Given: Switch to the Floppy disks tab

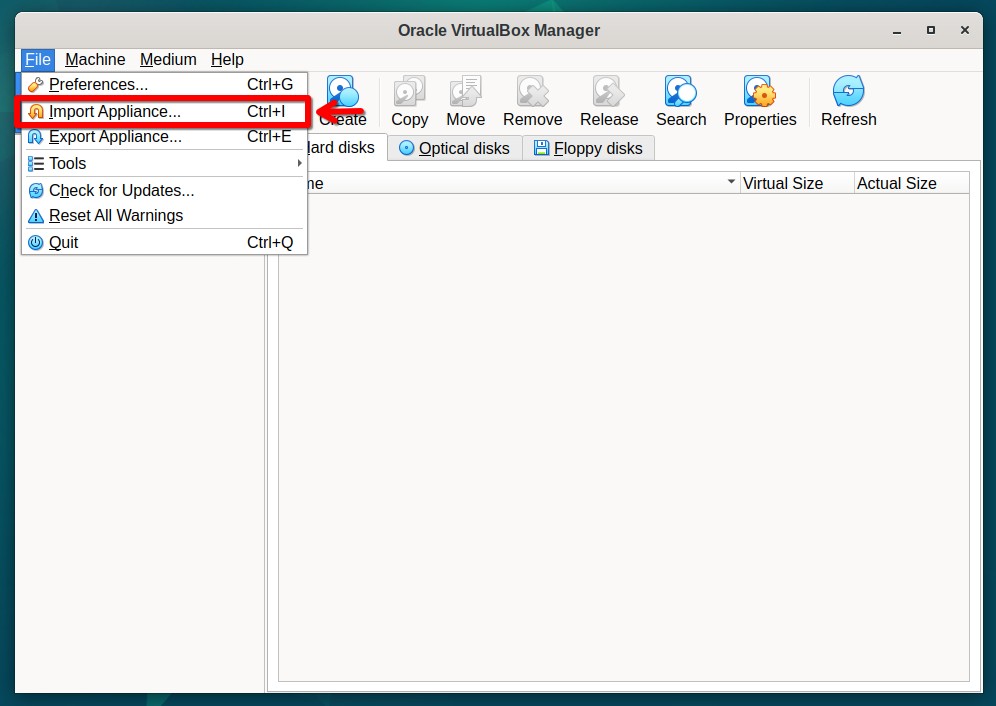Looking at the screenshot, I should [x=589, y=148].
